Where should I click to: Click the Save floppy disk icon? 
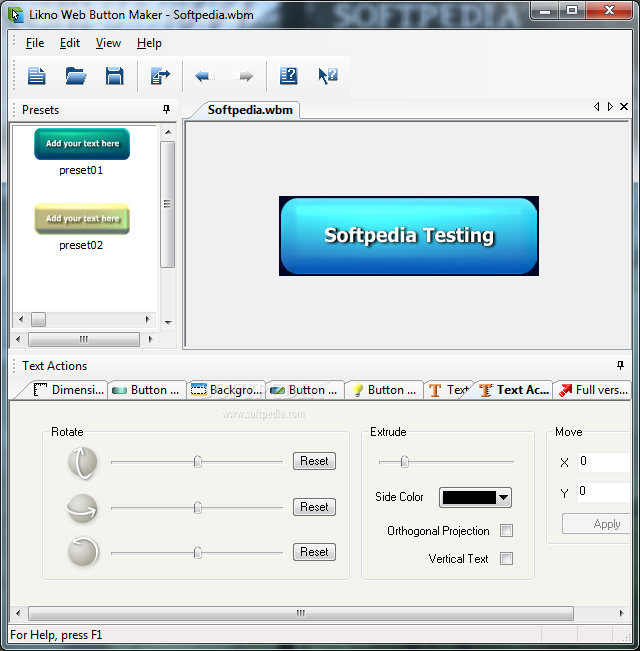point(115,76)
